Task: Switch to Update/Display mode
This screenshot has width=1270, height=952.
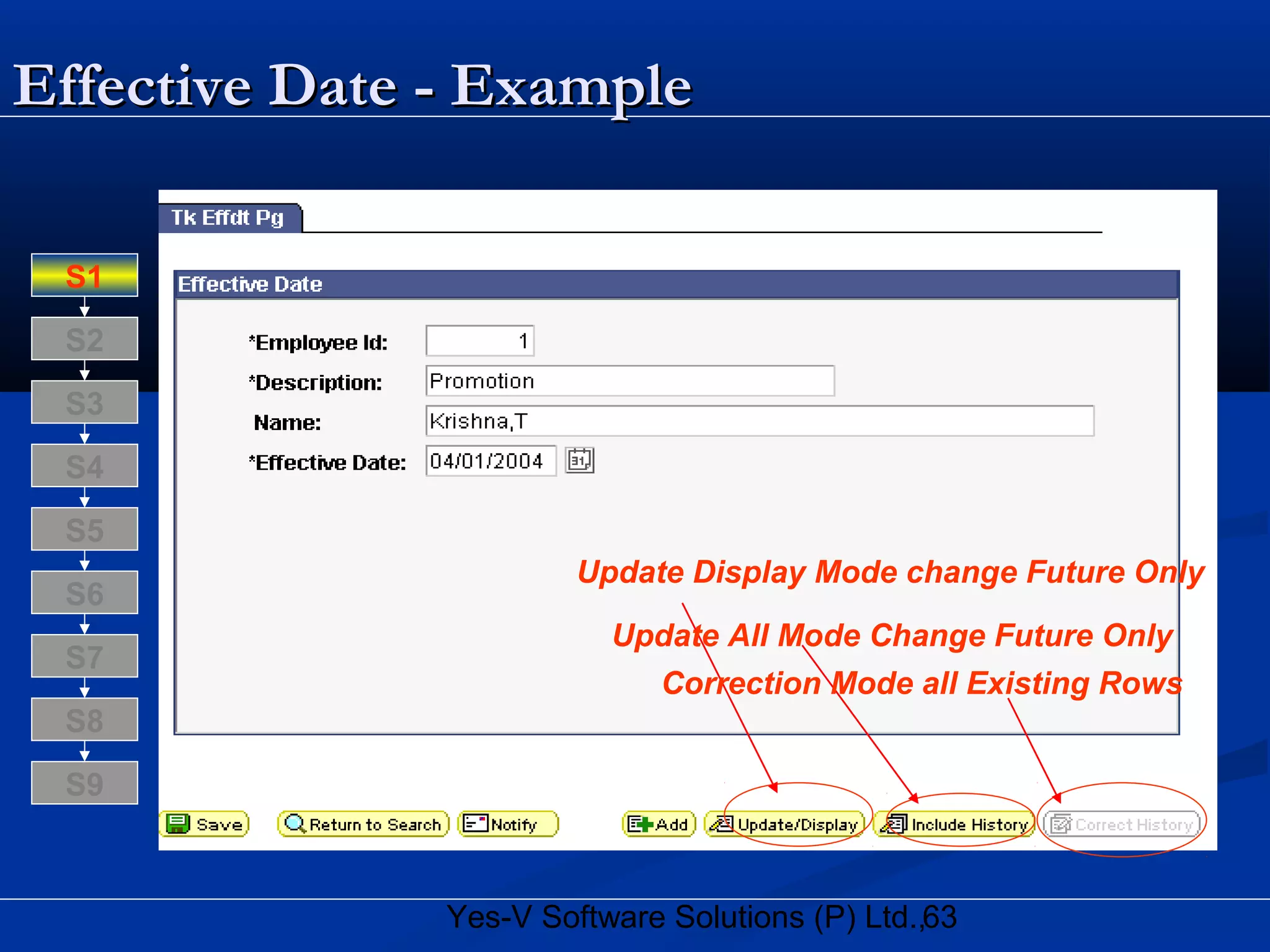Action: pos(784,824)
